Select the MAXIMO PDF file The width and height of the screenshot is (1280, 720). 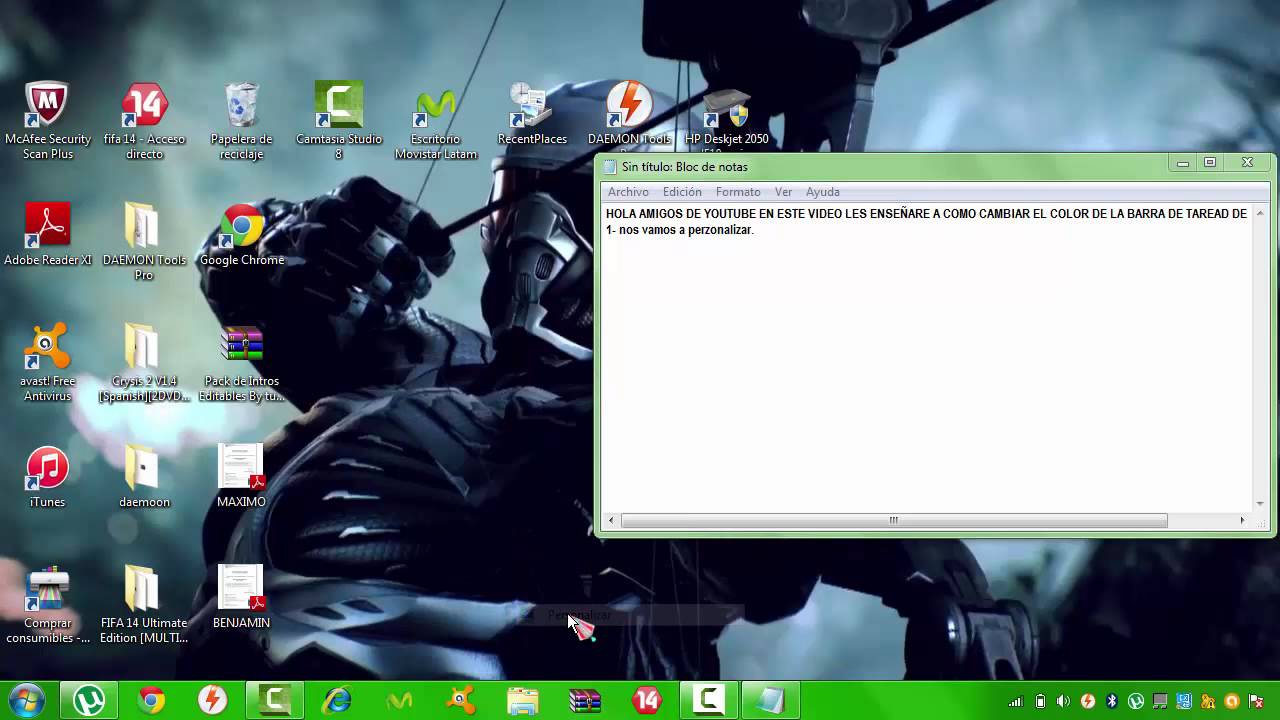click(x=241, y=477)
